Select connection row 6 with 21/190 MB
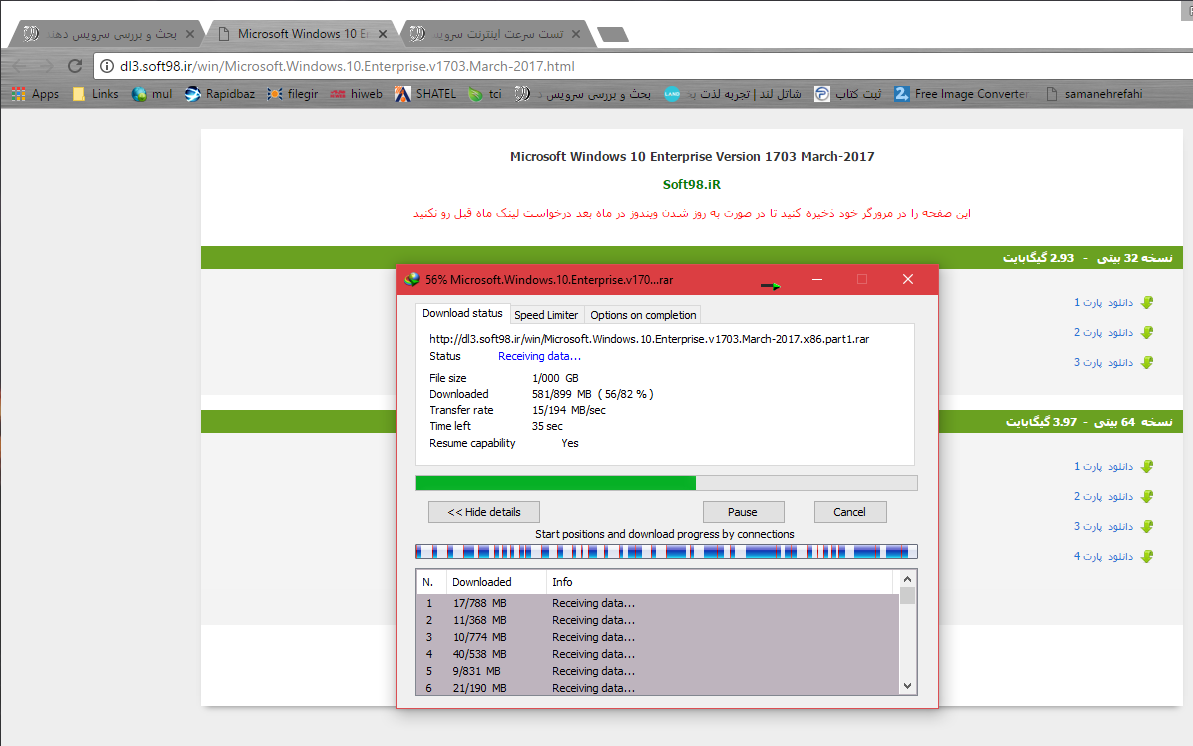The width and height of the screenshot is (1193, 746). pyautogui.click(x=657, y=688)
